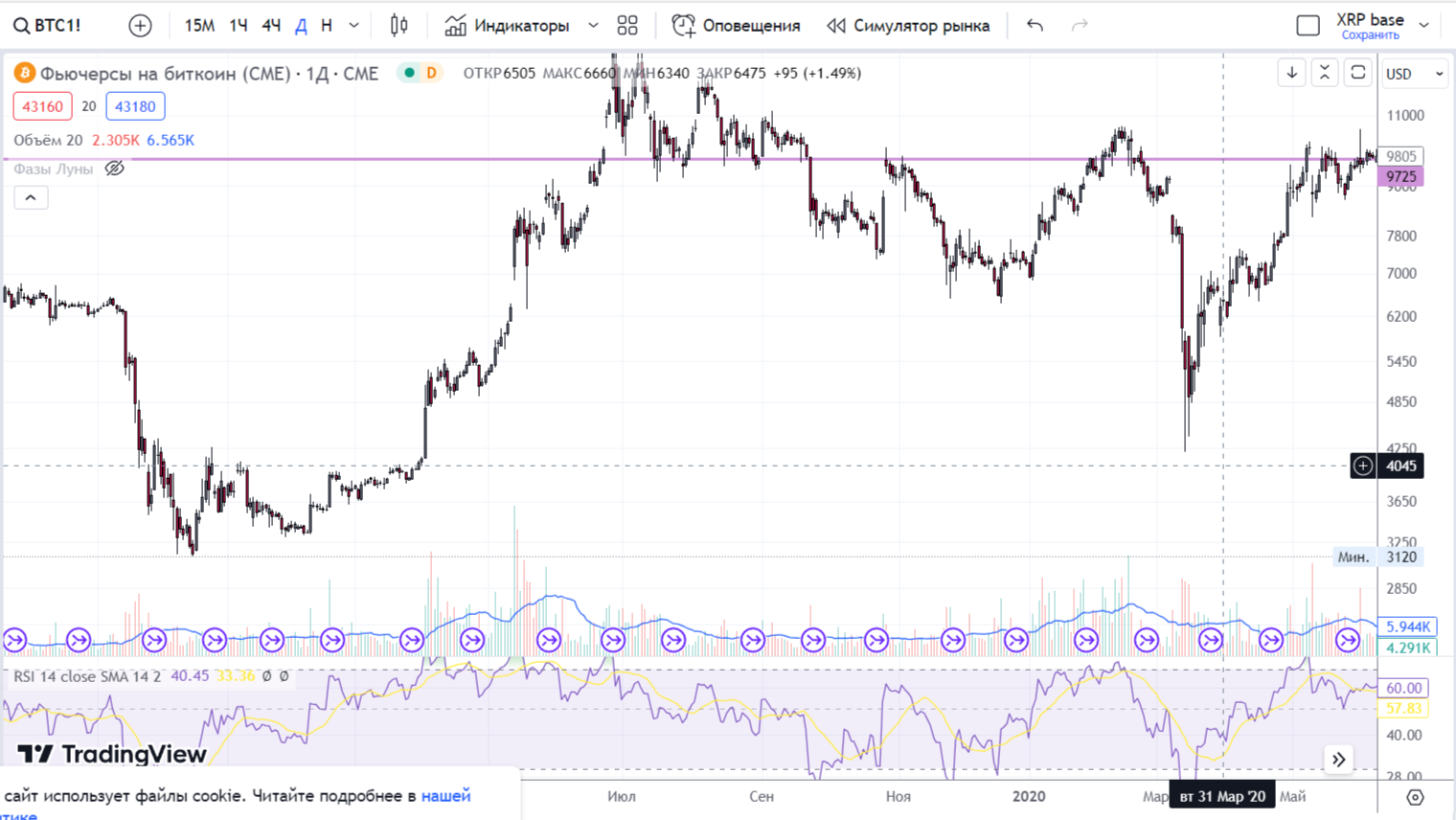
Task: Create alert via Оповещения
Action: pos(736,25)
